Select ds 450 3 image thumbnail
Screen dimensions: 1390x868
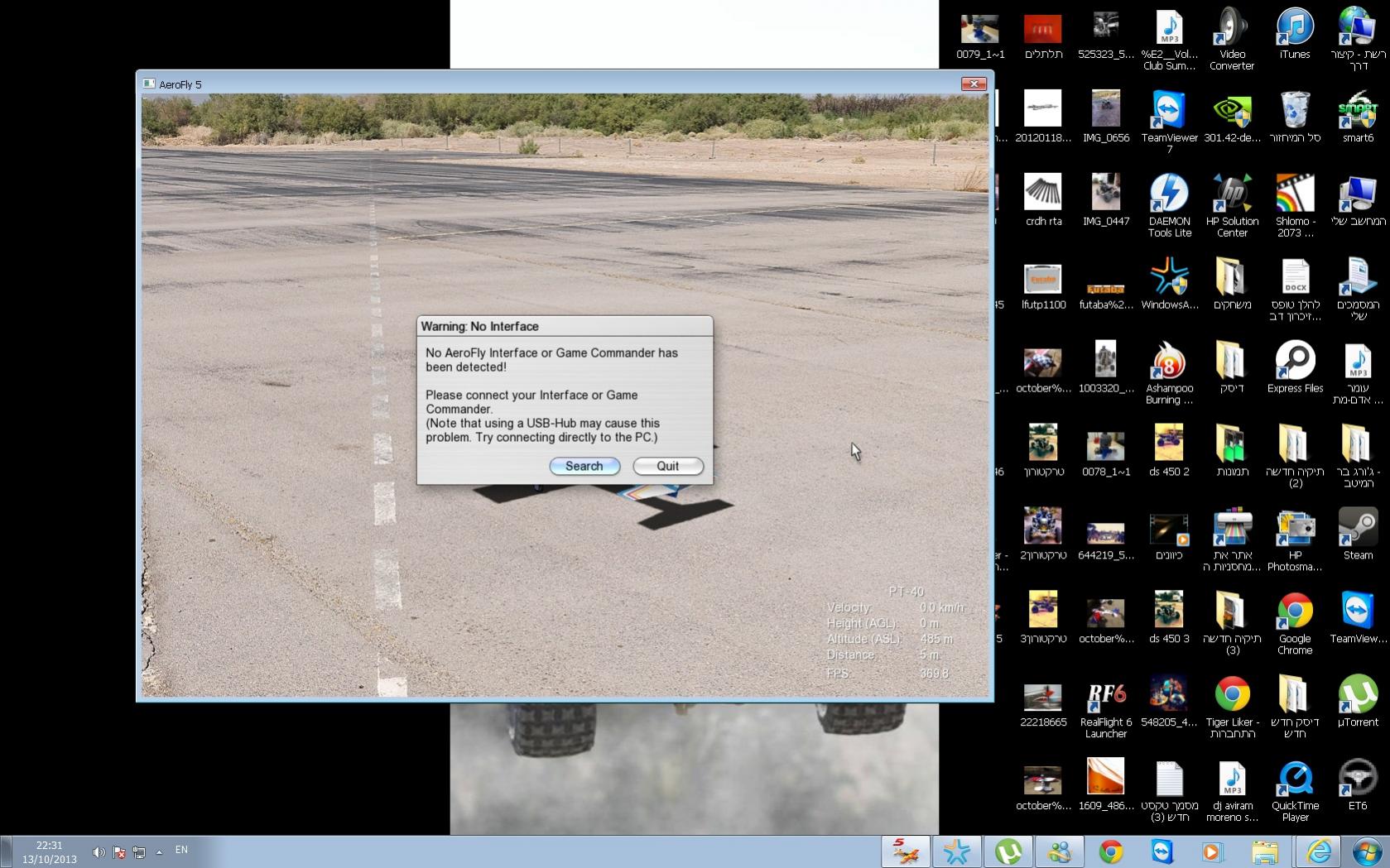point(1169,617)
